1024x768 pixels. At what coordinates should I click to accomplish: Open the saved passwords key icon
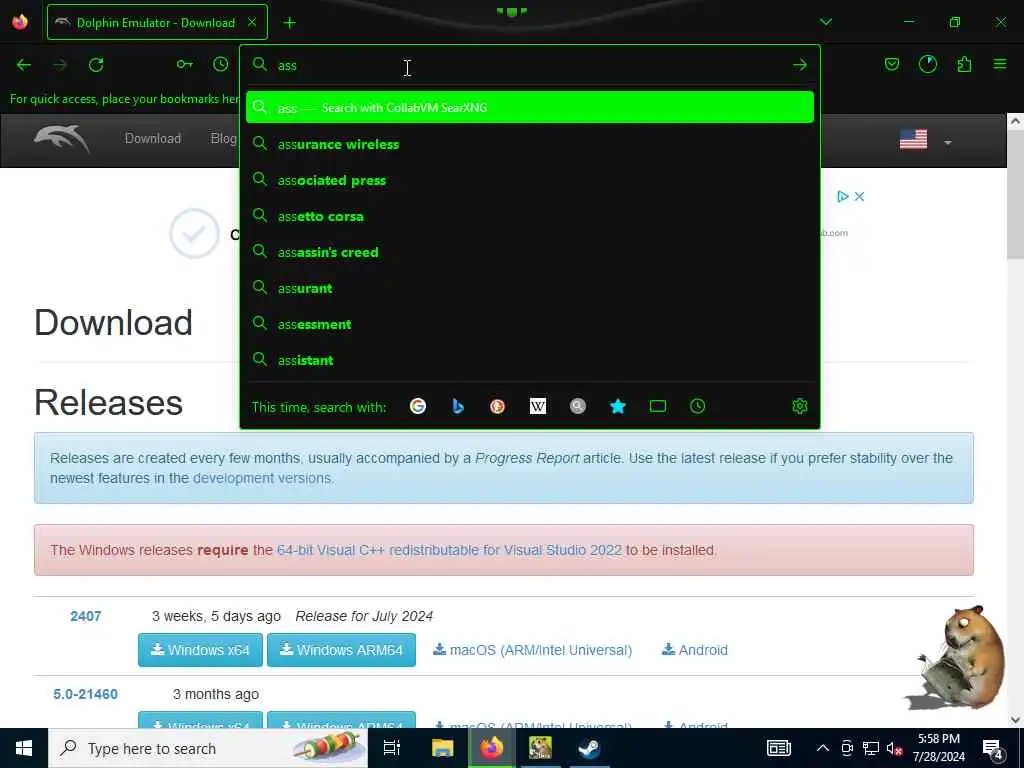click(x=185, y=64)
